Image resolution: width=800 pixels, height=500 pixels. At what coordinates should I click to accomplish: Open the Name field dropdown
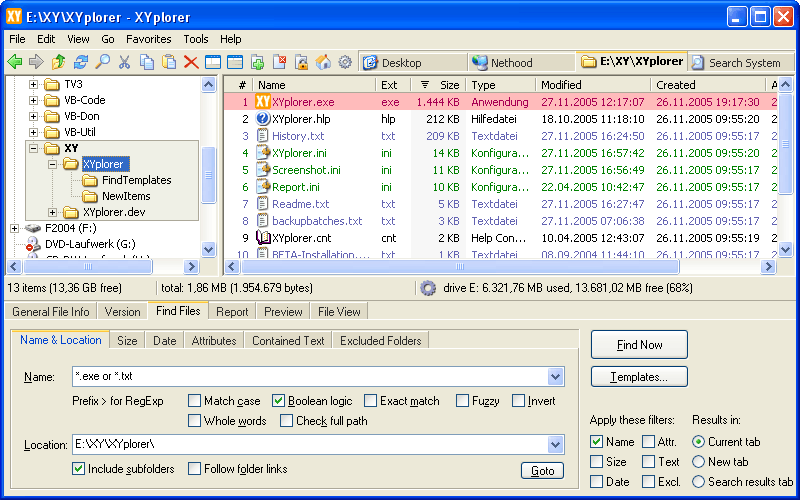click(x=555, y=377)
